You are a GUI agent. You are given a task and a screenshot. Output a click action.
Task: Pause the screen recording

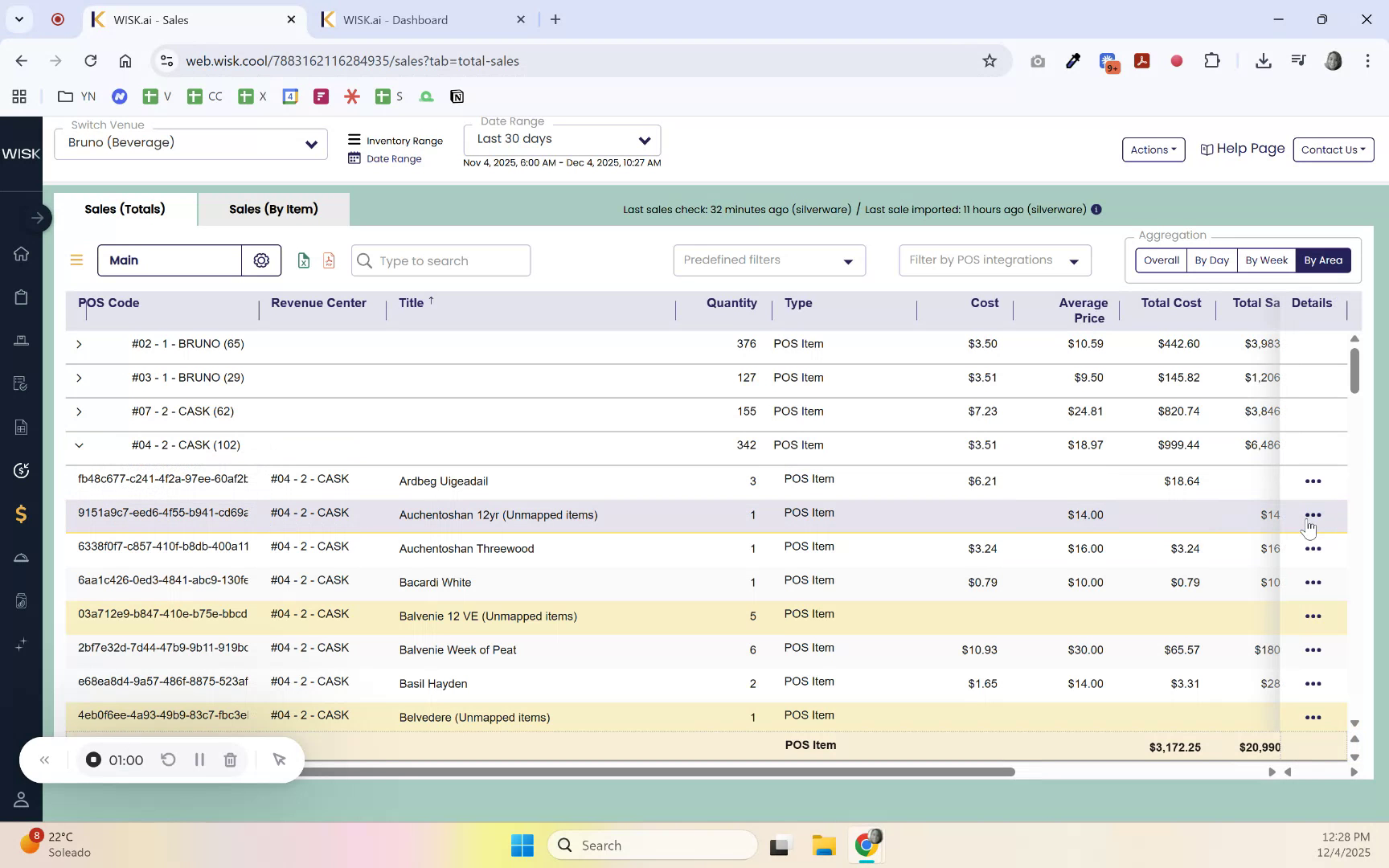[199, 759]
